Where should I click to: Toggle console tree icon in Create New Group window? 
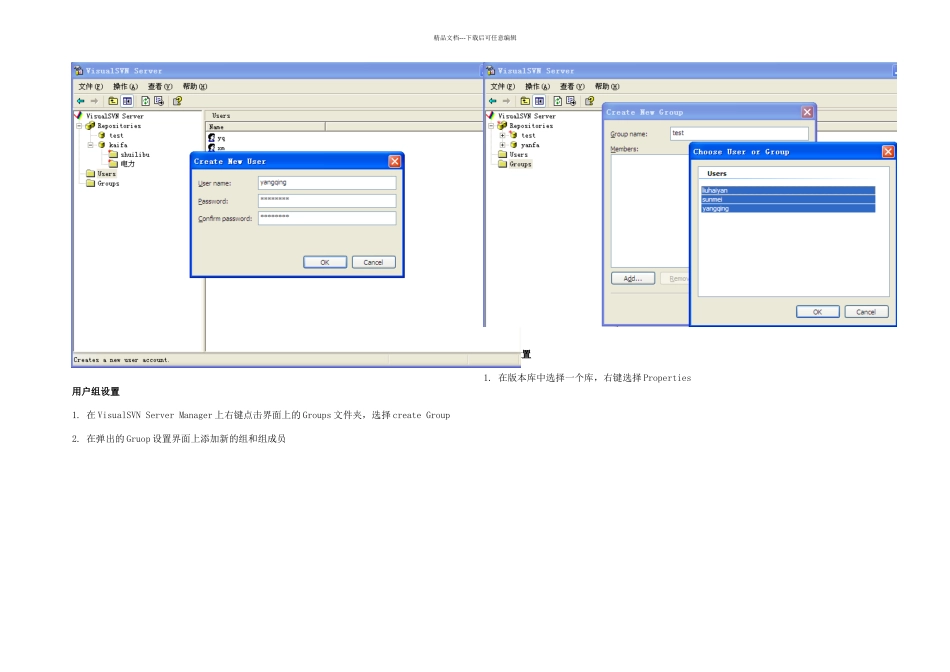coord(539,101)
